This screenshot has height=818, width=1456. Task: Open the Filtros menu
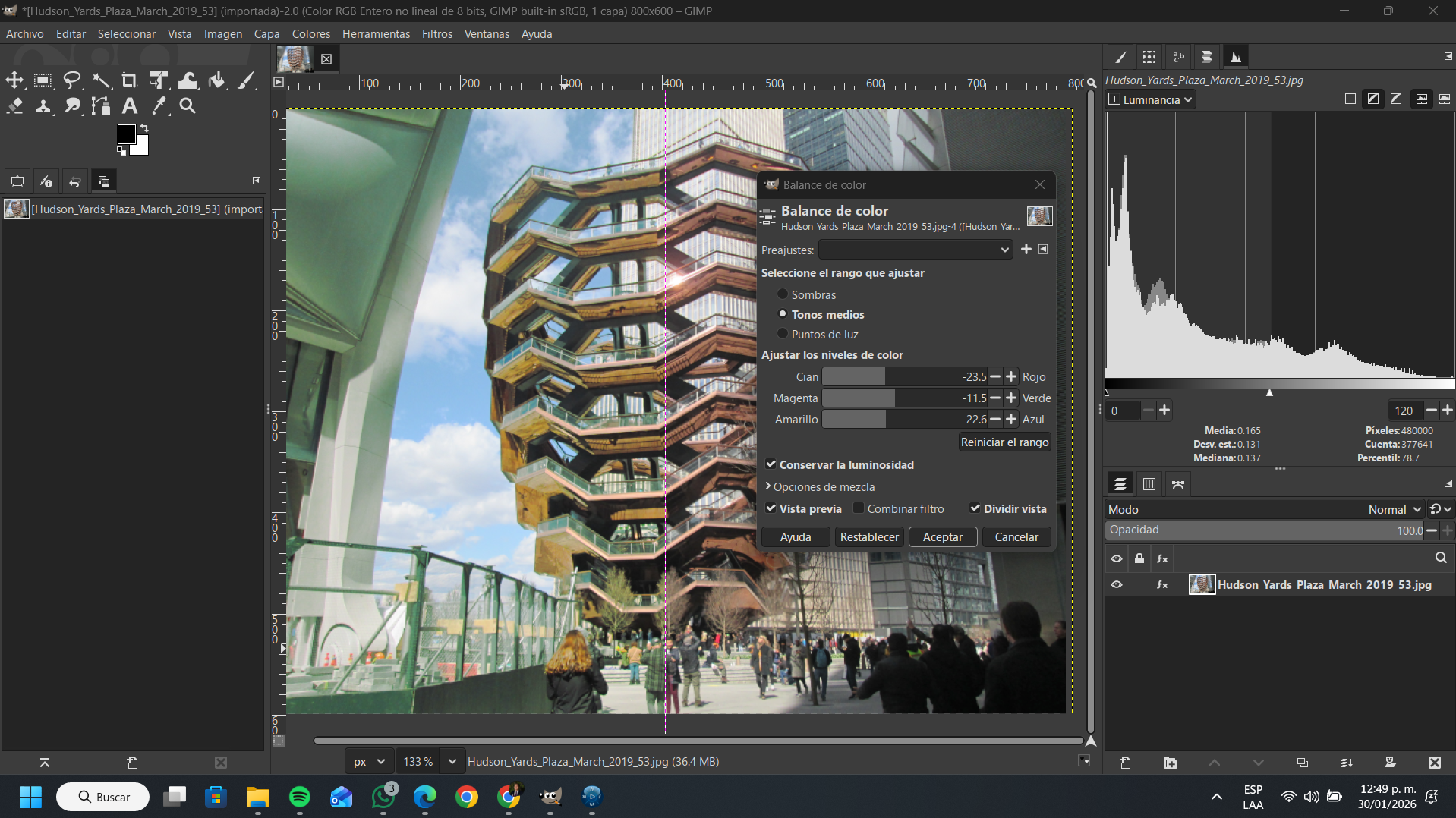click(x=436, y=34)
